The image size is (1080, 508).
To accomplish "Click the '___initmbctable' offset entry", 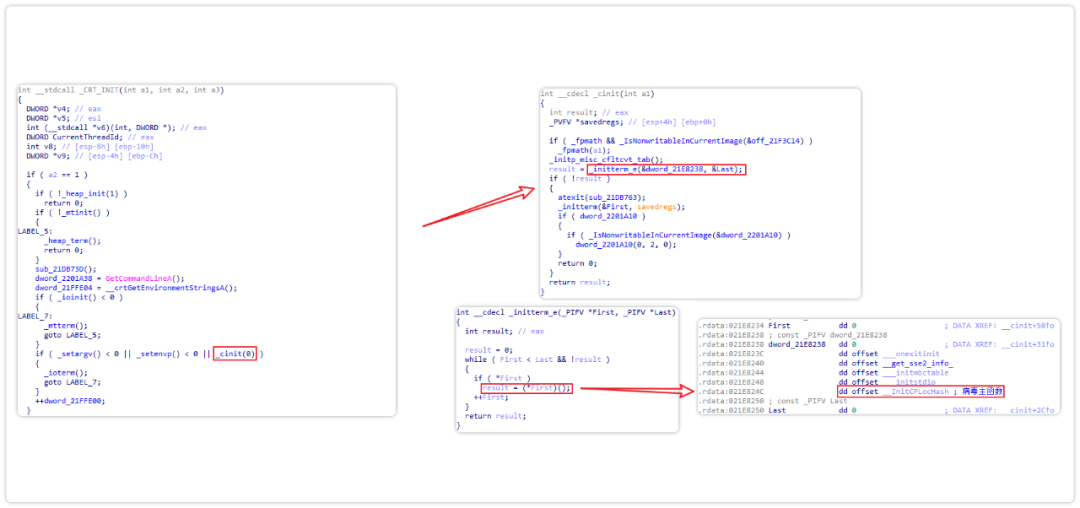I will (917, 372).
